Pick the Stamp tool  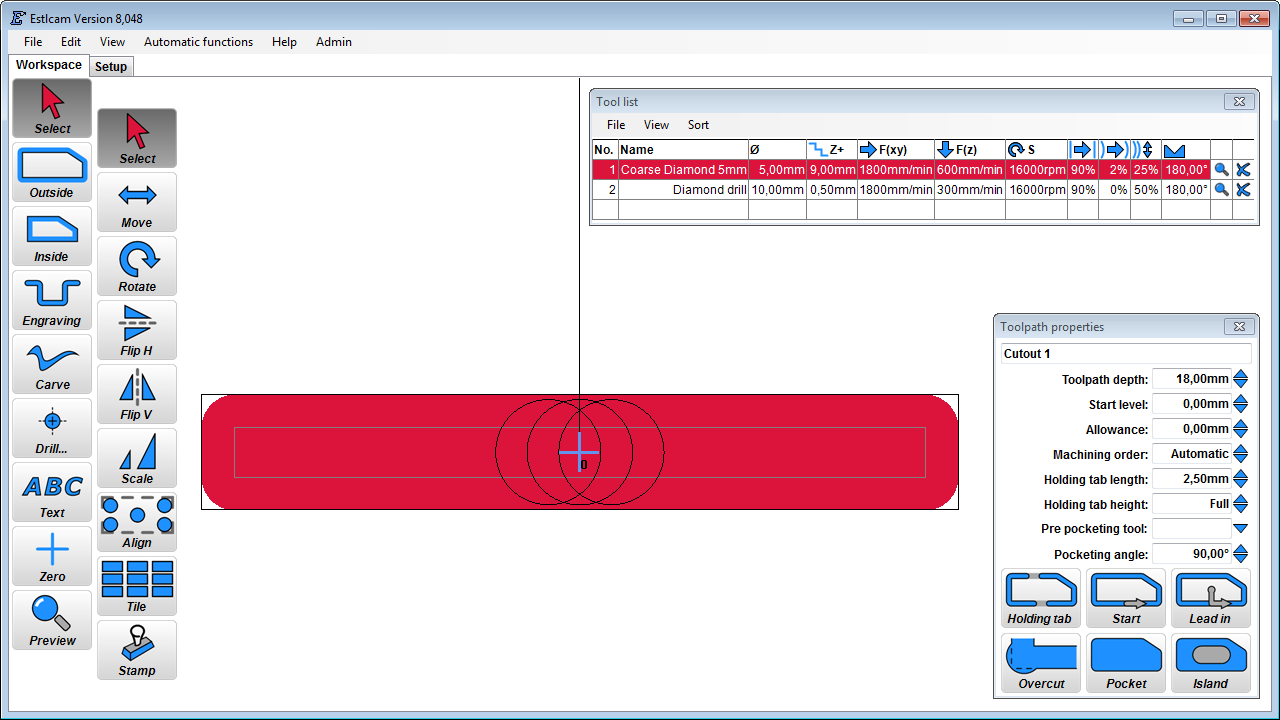tap(137, 650)
